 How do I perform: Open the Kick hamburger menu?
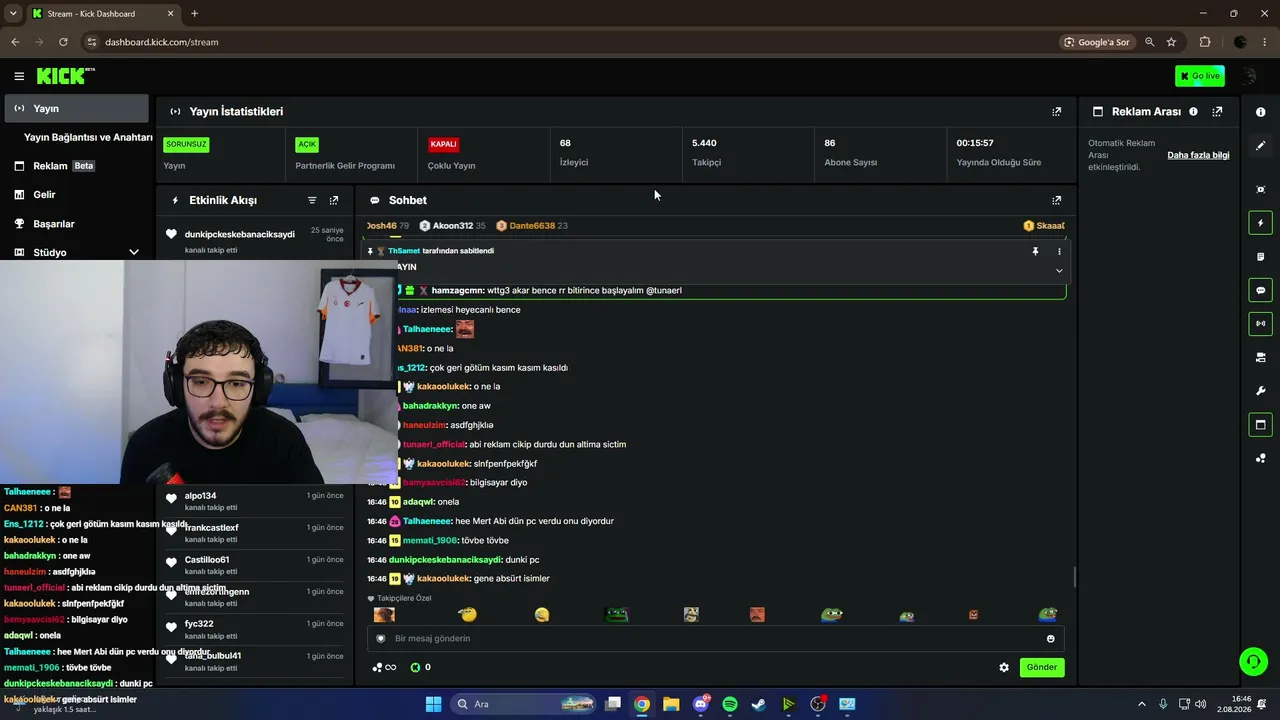click(x=19, y=76)
